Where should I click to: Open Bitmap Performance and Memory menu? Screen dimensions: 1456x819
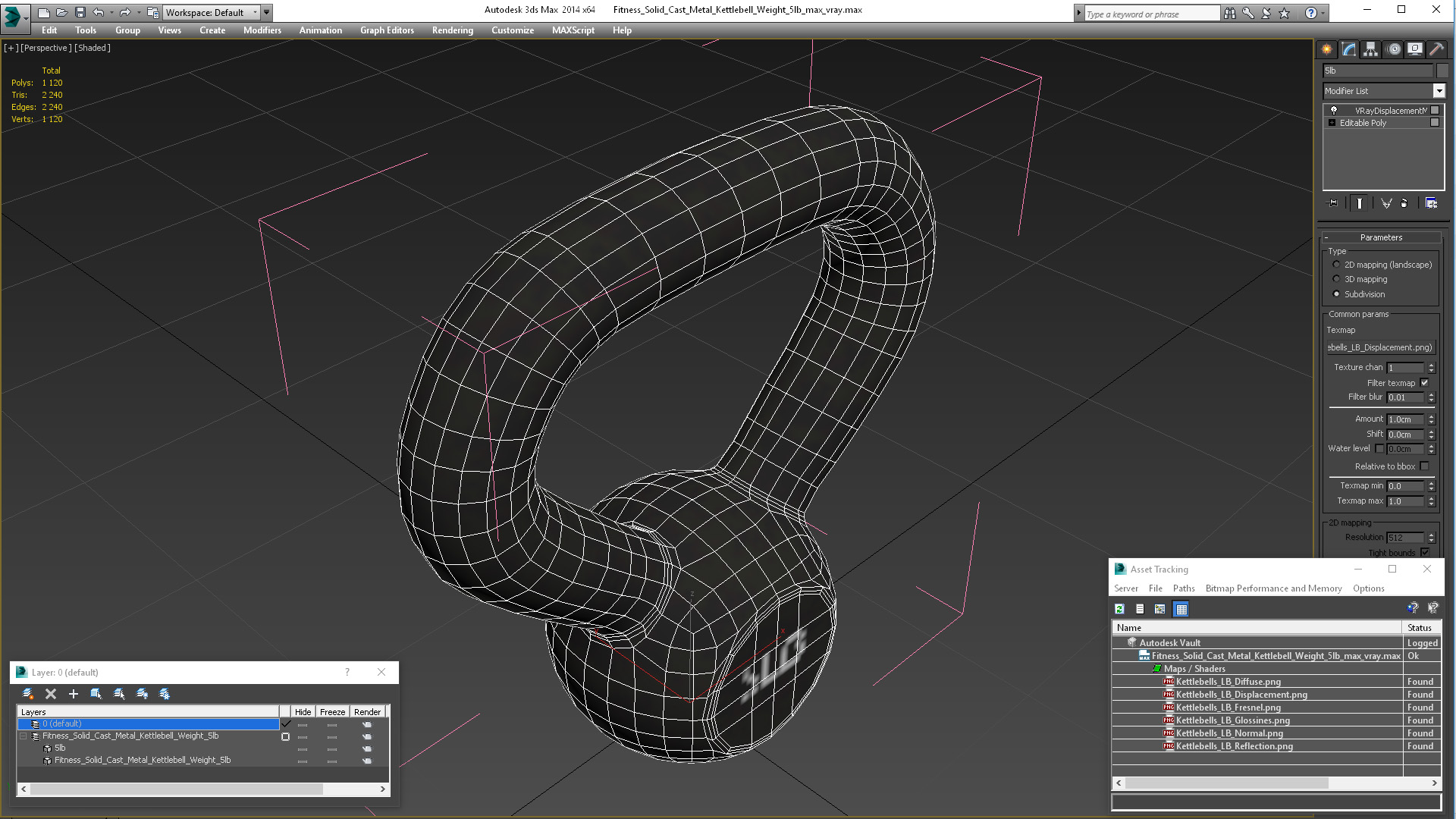coord(1273,588)
